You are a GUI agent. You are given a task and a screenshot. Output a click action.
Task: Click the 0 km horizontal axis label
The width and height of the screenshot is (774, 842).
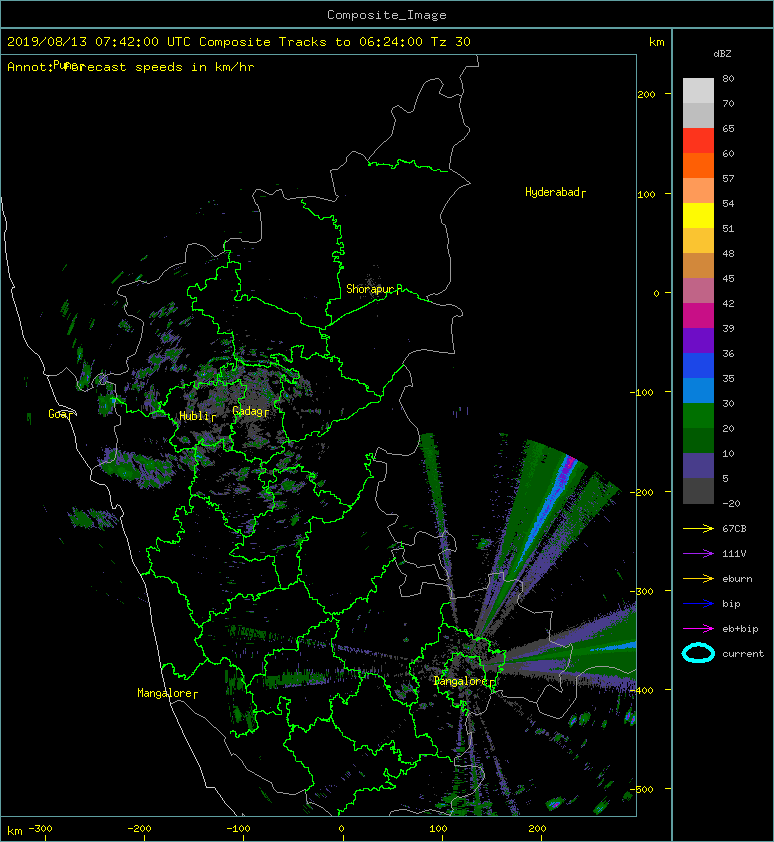point(341,829)
